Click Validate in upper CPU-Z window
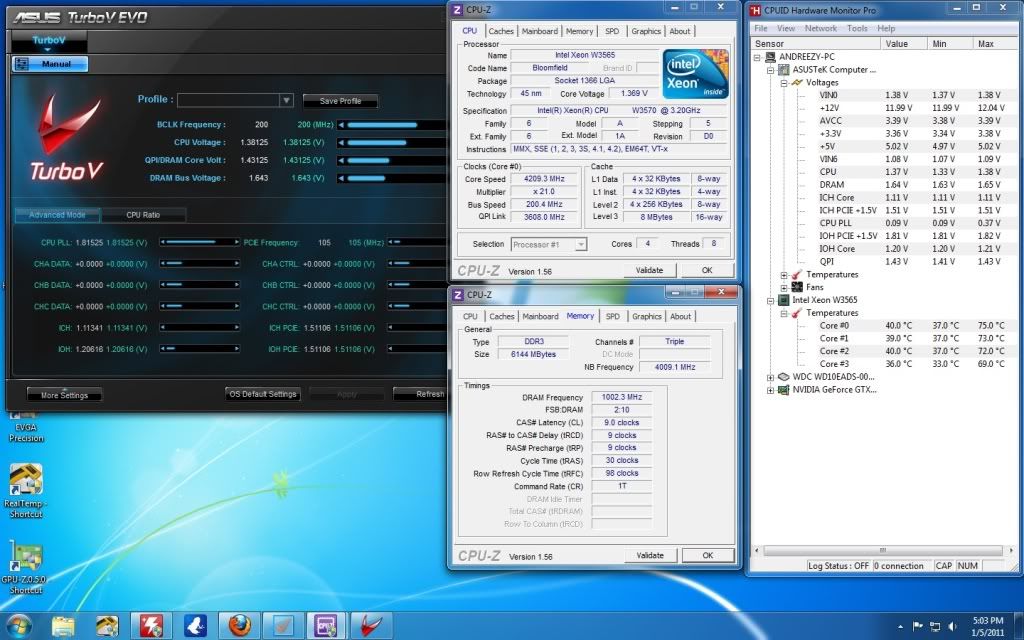This screenshot has height=640, width=1024. (x=649, y=270)
